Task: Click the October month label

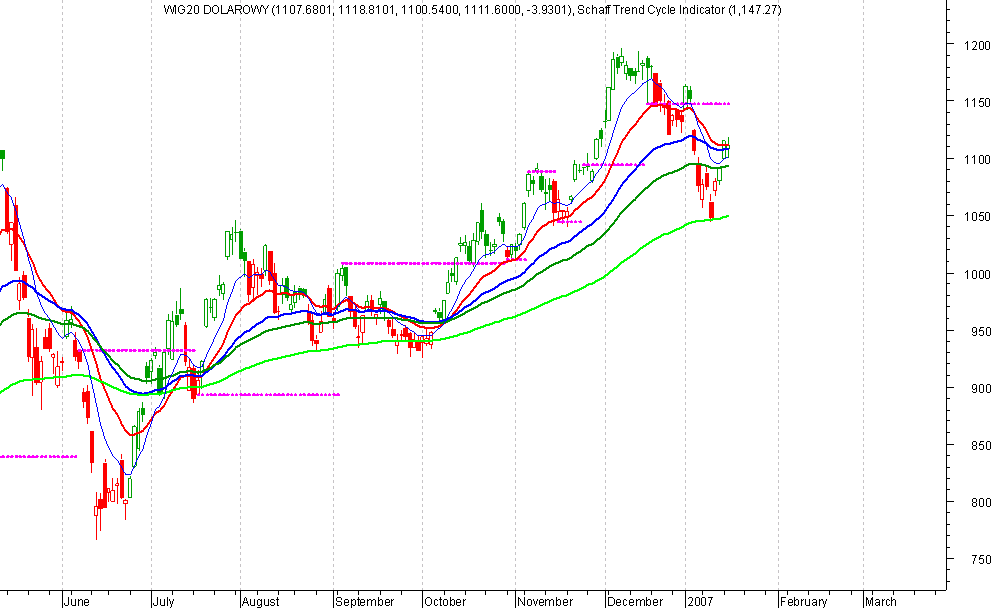Action: click(x=445, y=601)
